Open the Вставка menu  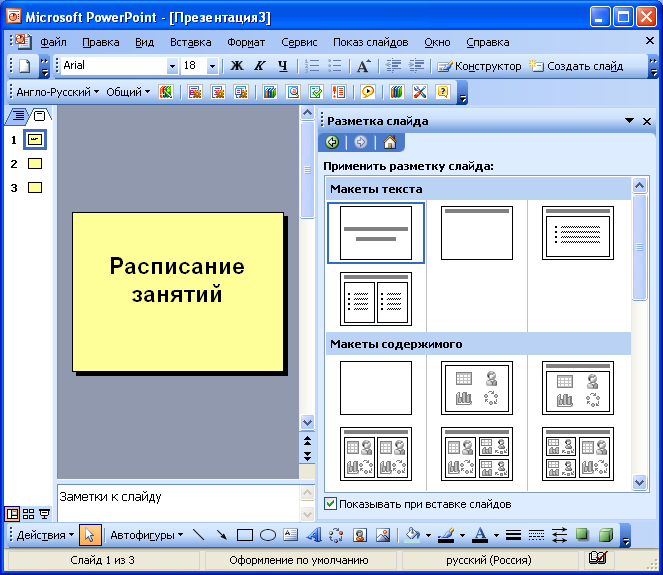190,42
